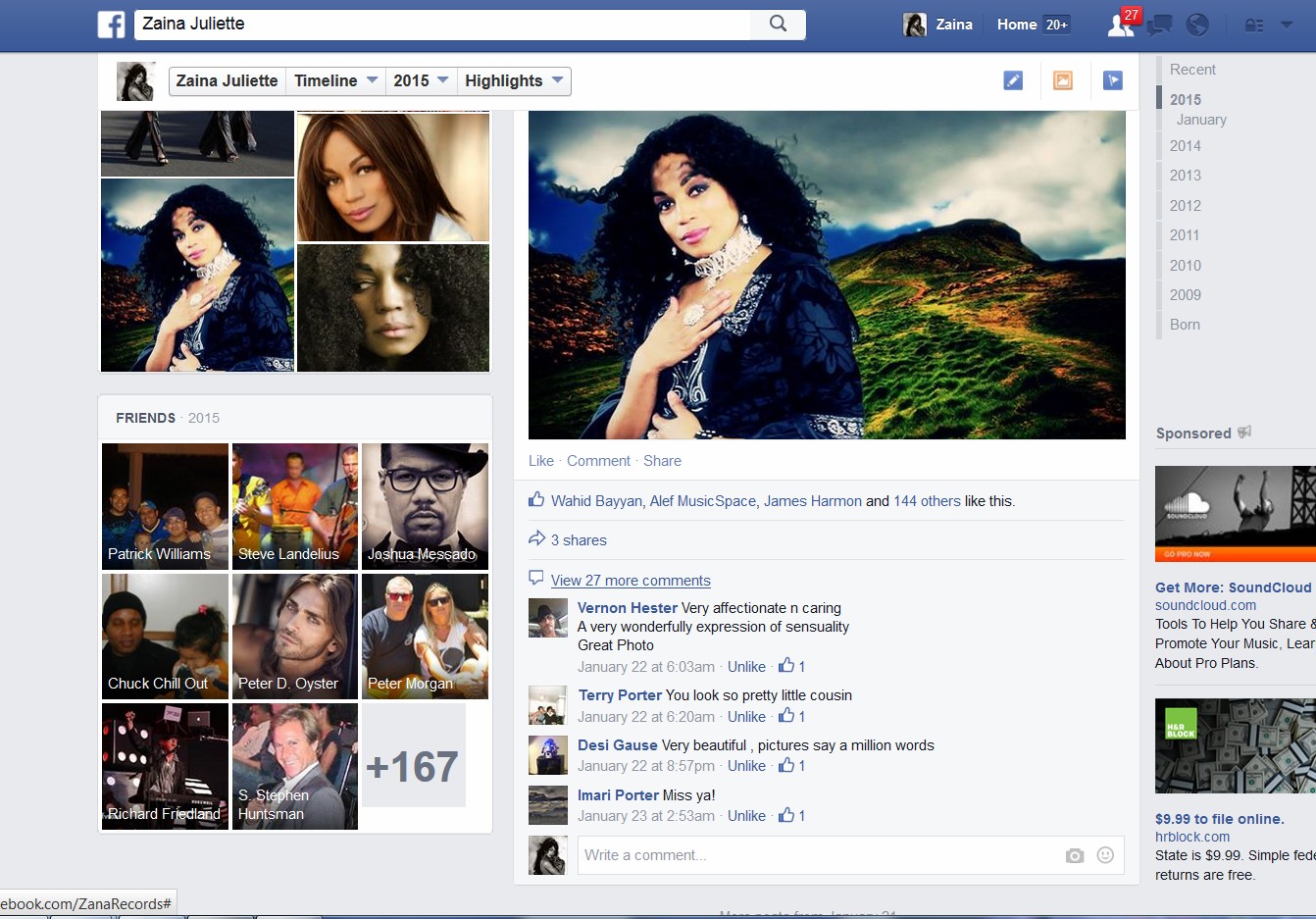
Task: Open Zaina profile link in top bar
Action: point(954,25)
